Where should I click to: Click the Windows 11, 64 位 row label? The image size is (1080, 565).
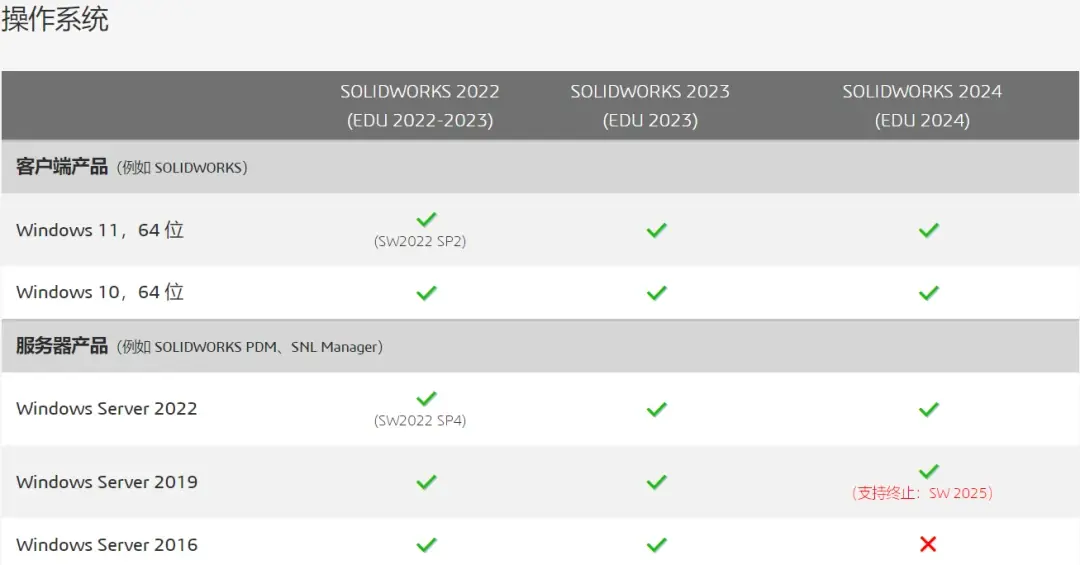[100, 230]
